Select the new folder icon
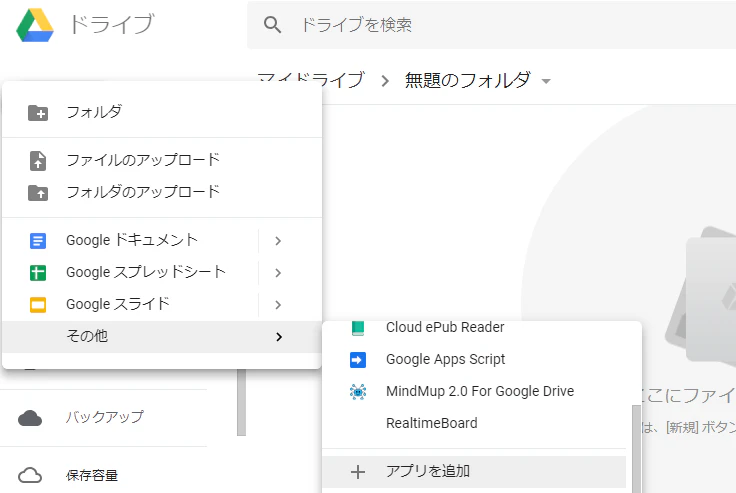 click(38, 113)
